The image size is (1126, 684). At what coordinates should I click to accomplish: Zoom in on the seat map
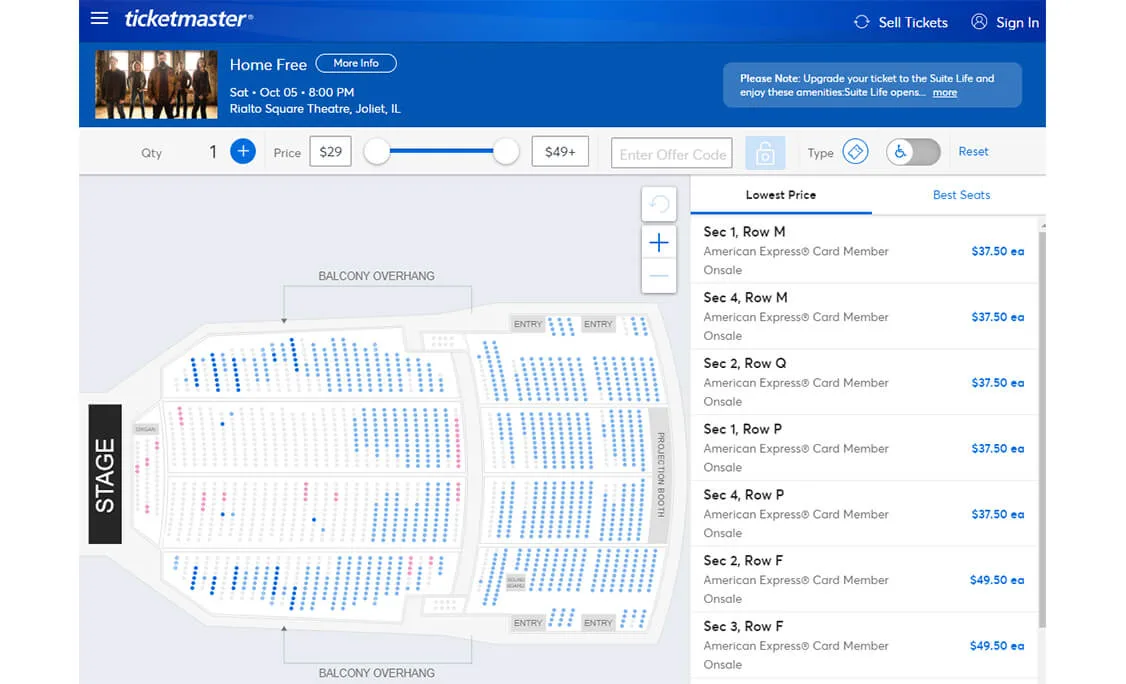pyautogui.click(x=659, y=243)
